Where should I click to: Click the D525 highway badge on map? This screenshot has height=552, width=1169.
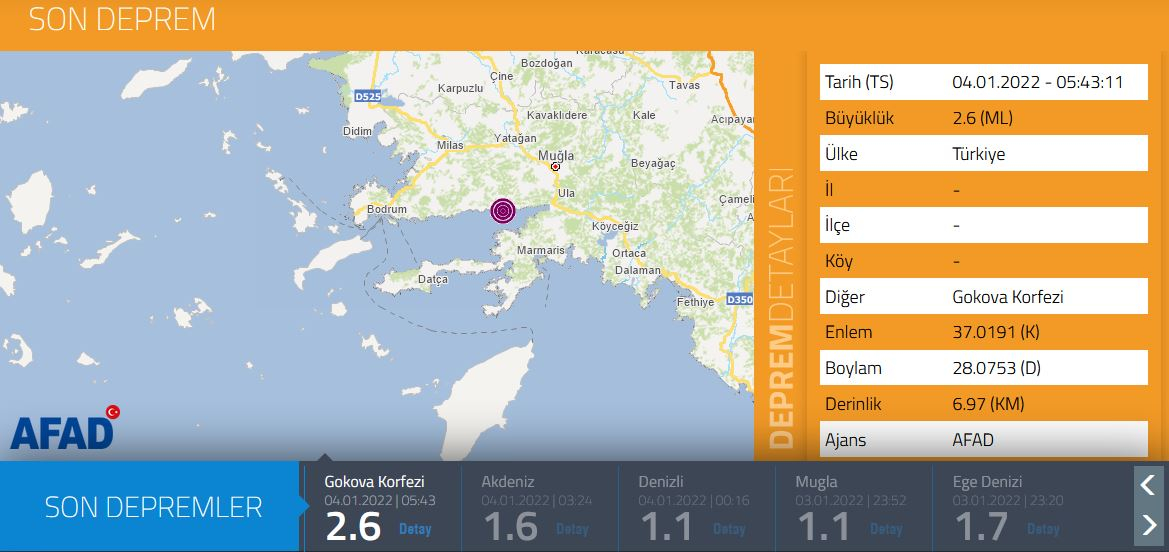(368, 96)
